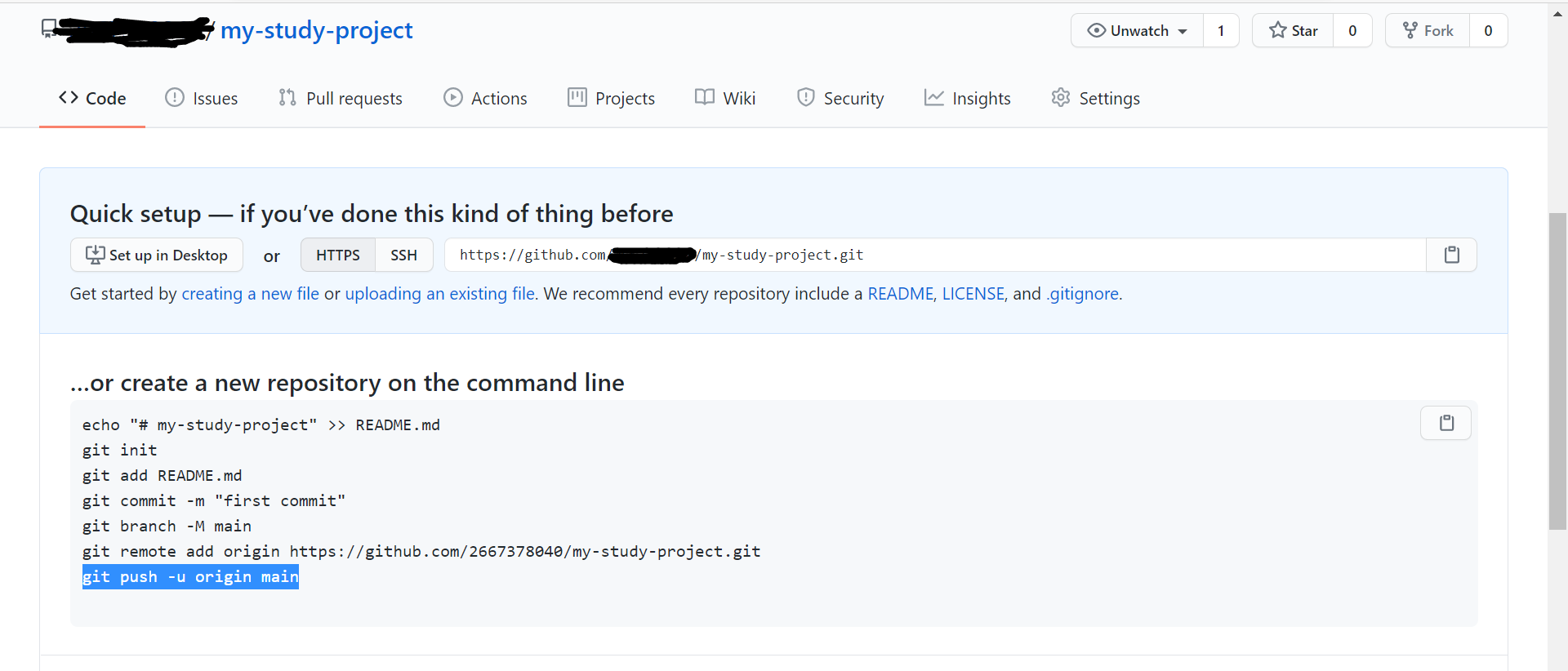Click the scrollbar up arrow
Screen dimensions: 1568x671
tap(1557, 13)
